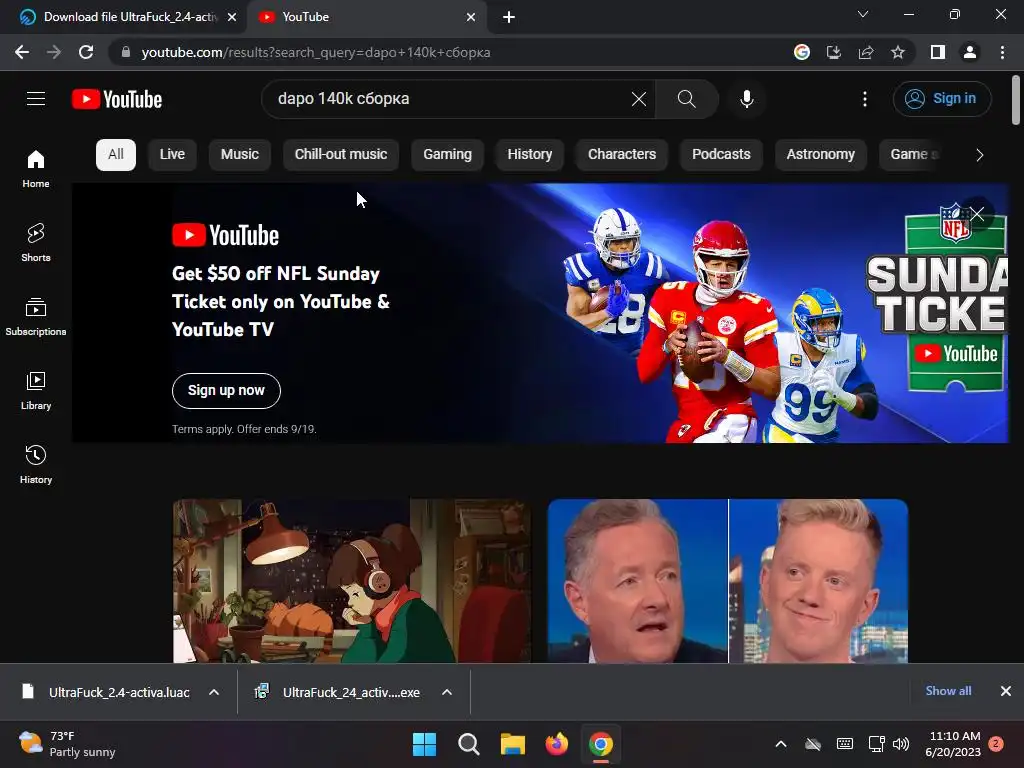Click Show all downloads link
1024x768 pixels.
pyautogui.click(x=948, y=691)
